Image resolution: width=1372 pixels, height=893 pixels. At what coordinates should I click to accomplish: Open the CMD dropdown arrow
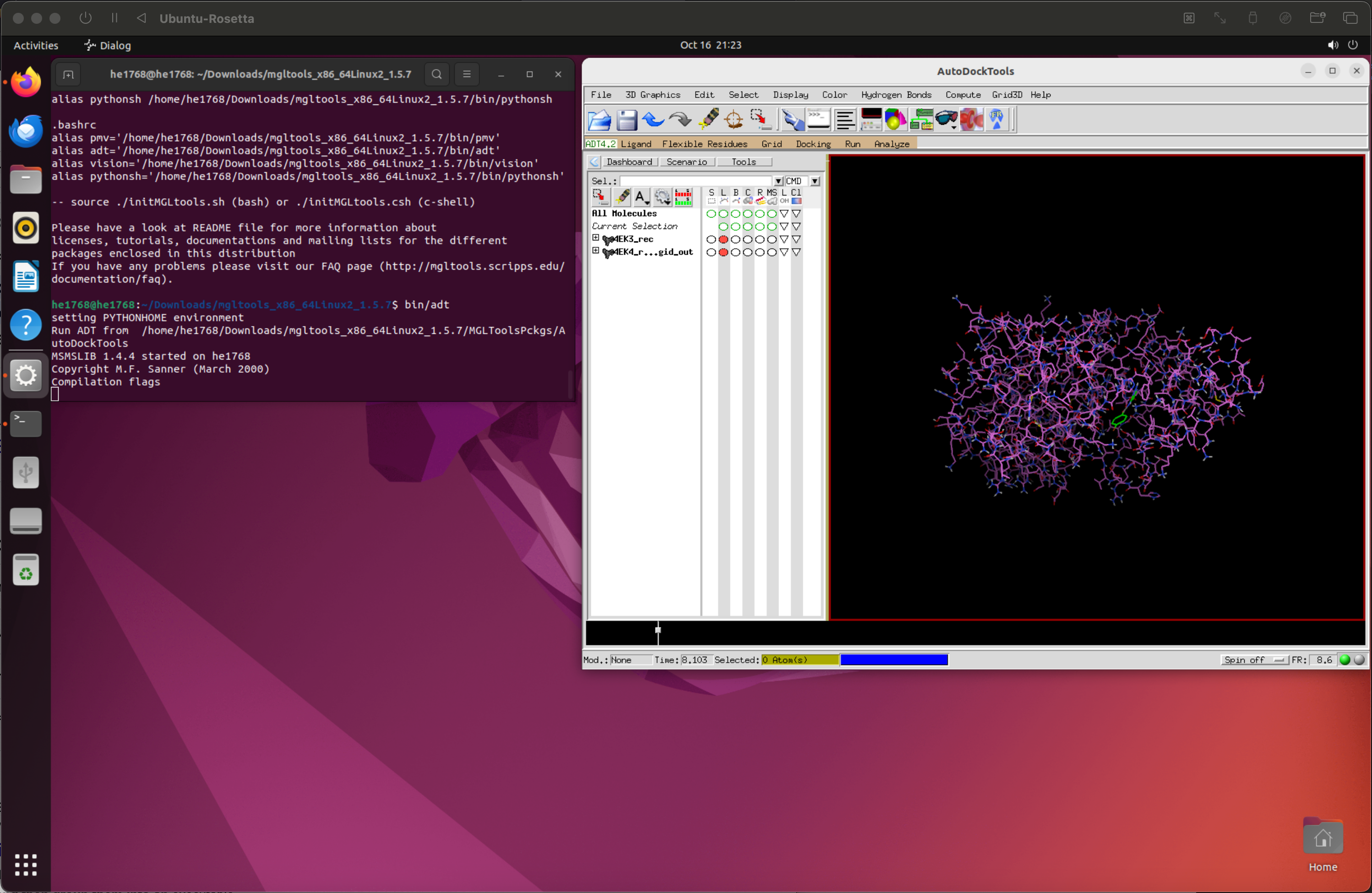tap(815, 181)
